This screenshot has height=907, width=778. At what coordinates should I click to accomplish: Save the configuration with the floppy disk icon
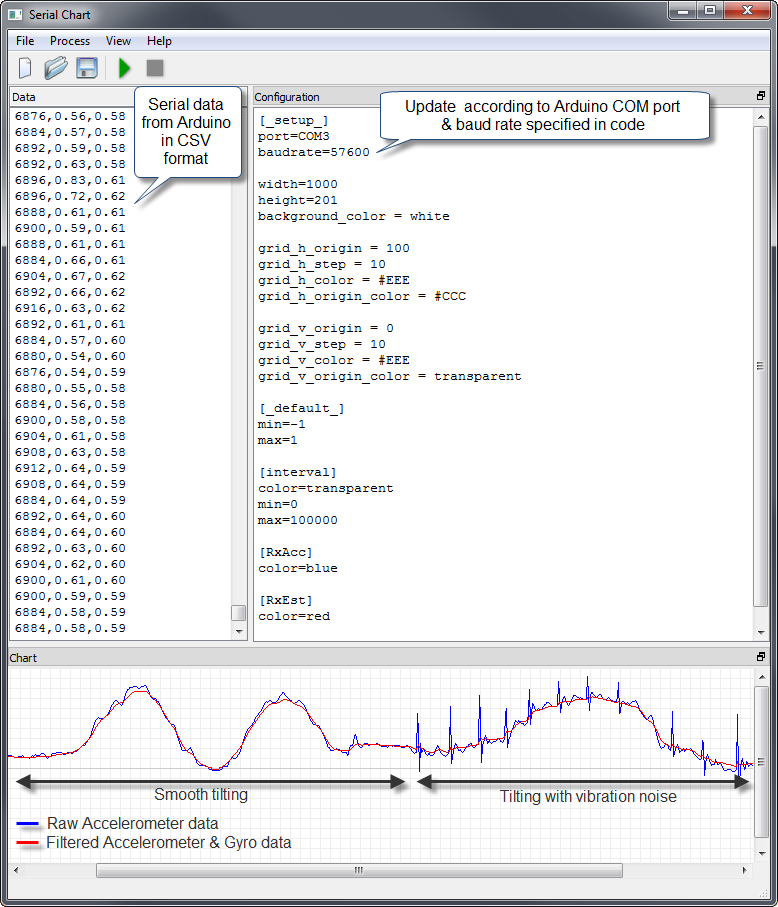[87, 68]
